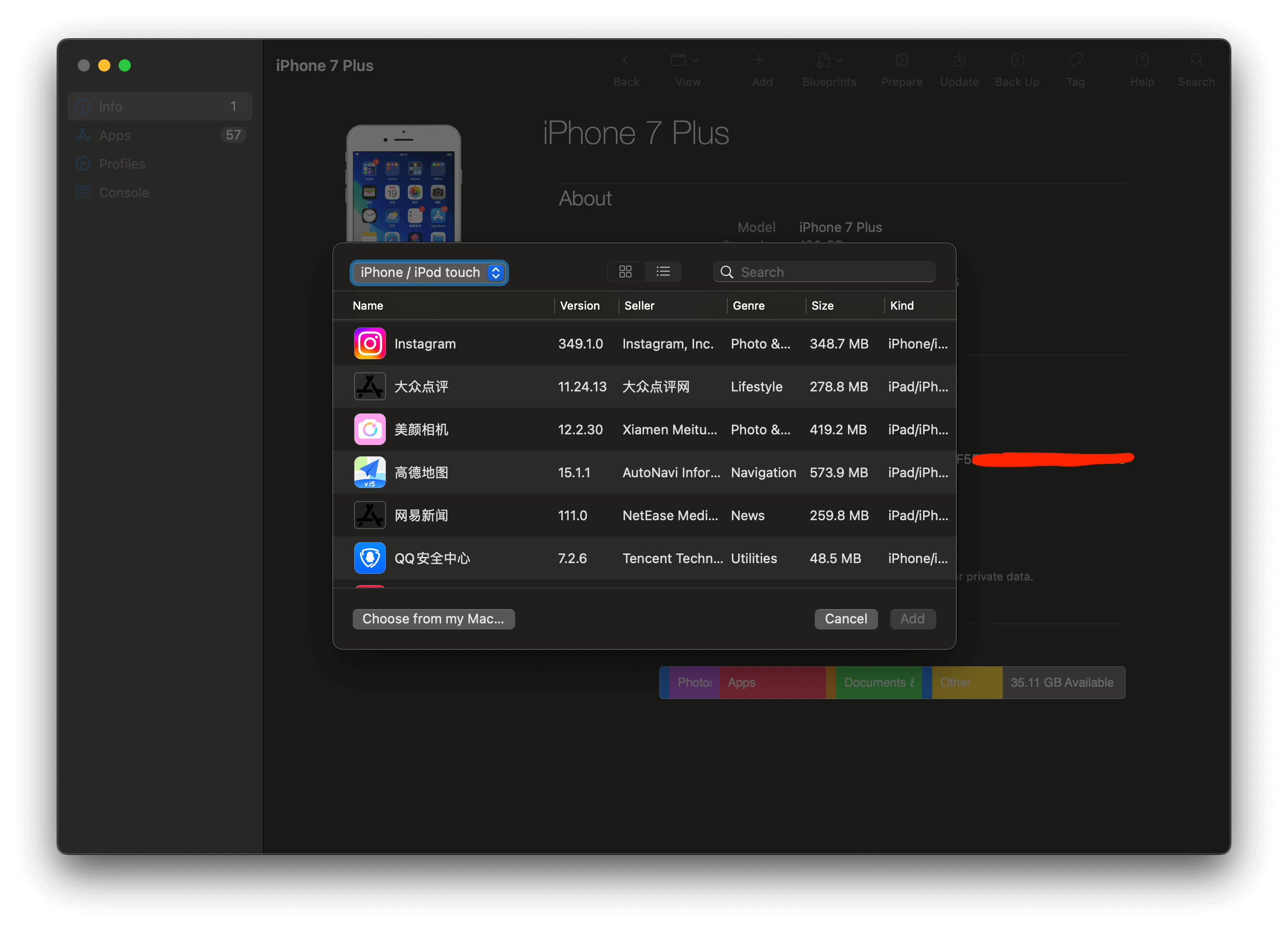Click the Prepare toolbar icon
The image size is (1288, 930).
tap(901, 61)
